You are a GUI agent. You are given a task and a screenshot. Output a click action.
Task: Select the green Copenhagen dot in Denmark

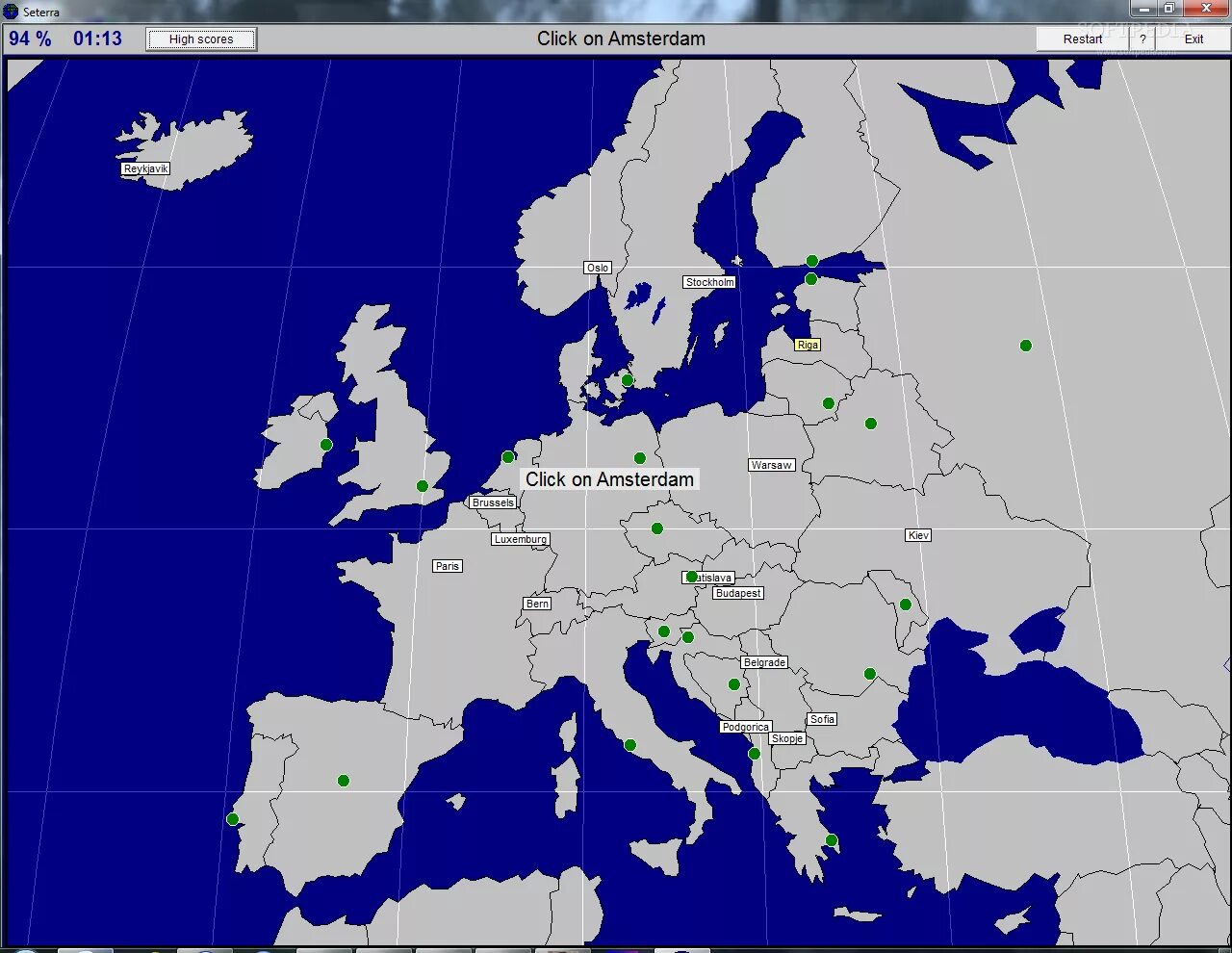(628, 380)
